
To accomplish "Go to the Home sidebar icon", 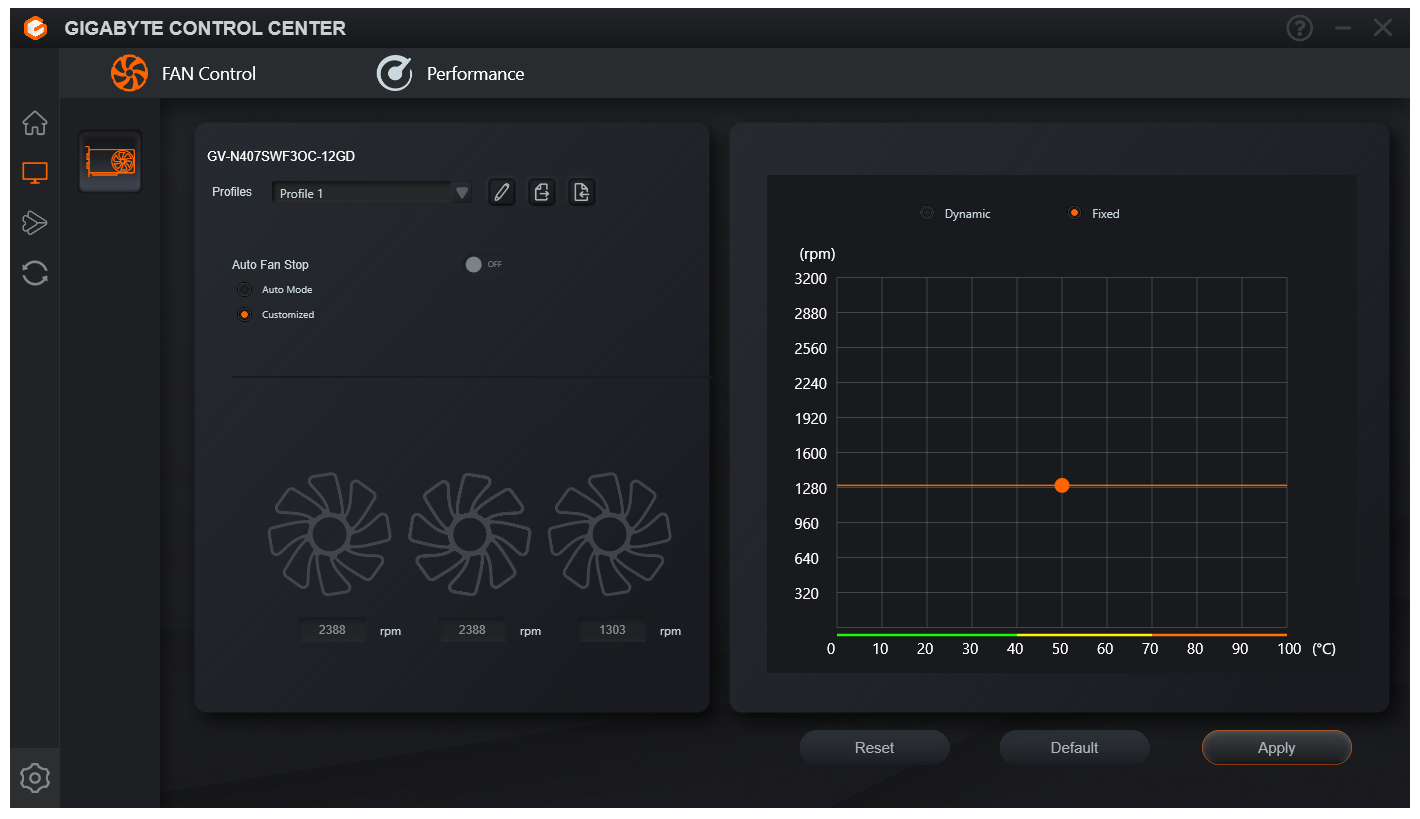I will point(35,123).
